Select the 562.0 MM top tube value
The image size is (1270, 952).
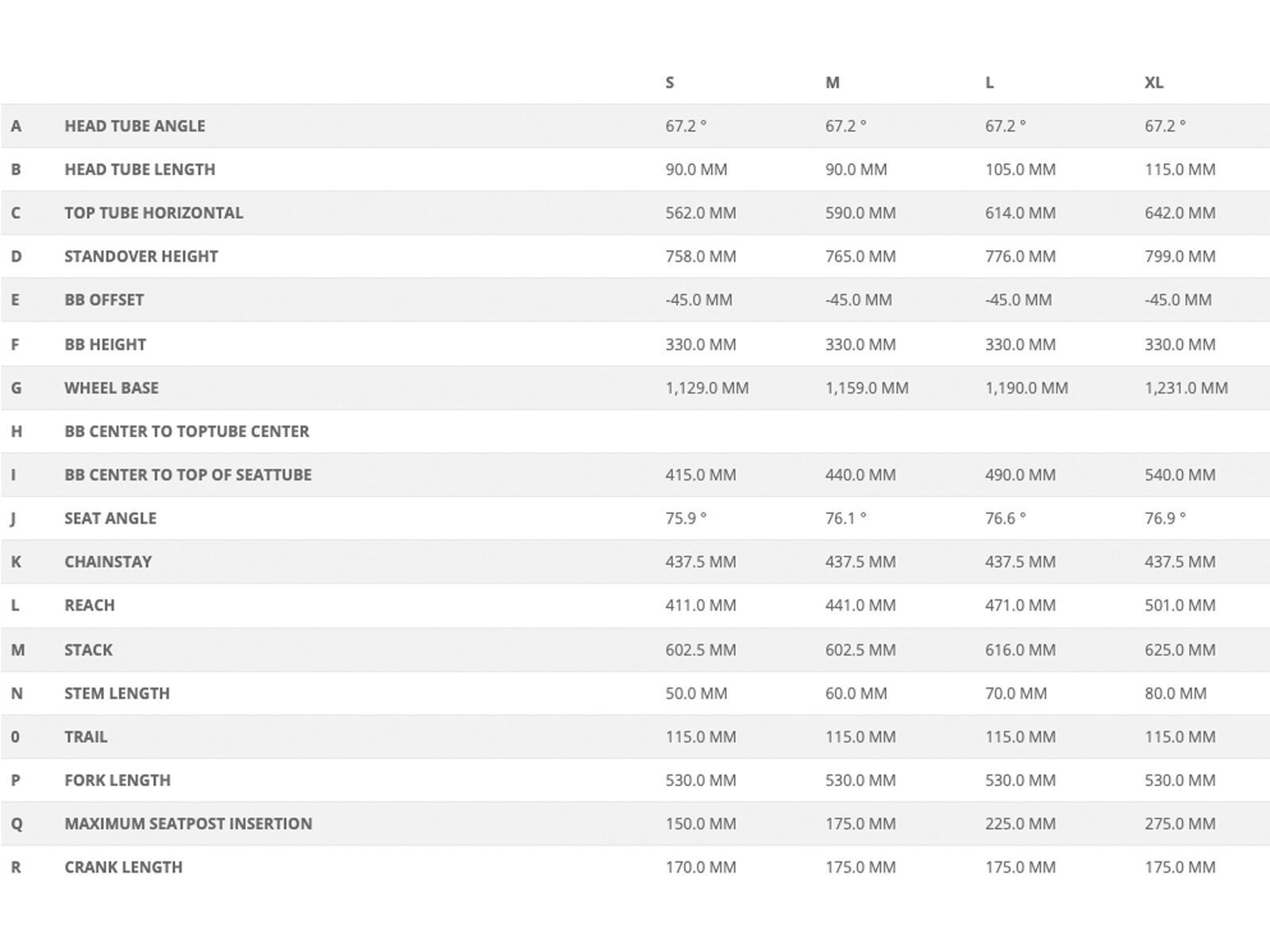tap(700, 213)
